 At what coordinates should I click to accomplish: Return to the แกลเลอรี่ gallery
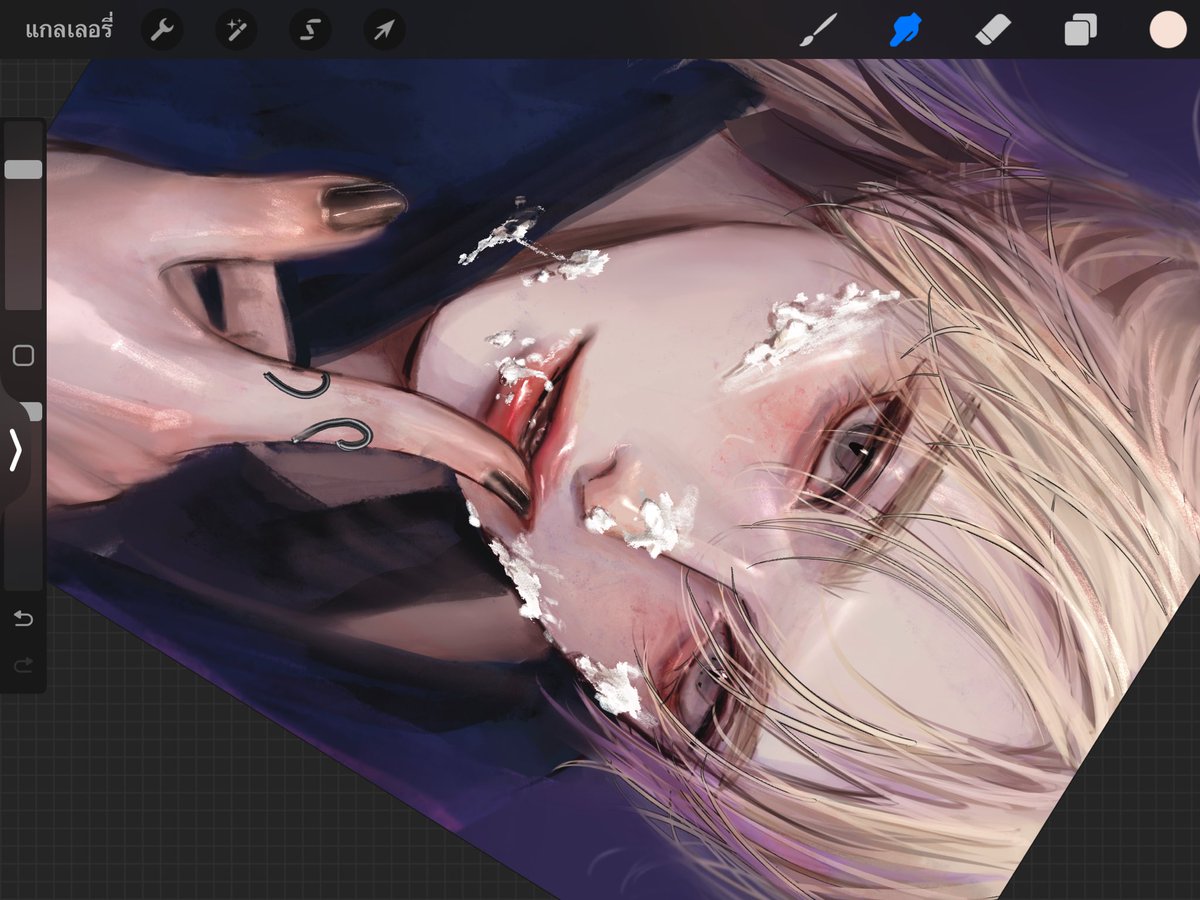click(67, 30)
